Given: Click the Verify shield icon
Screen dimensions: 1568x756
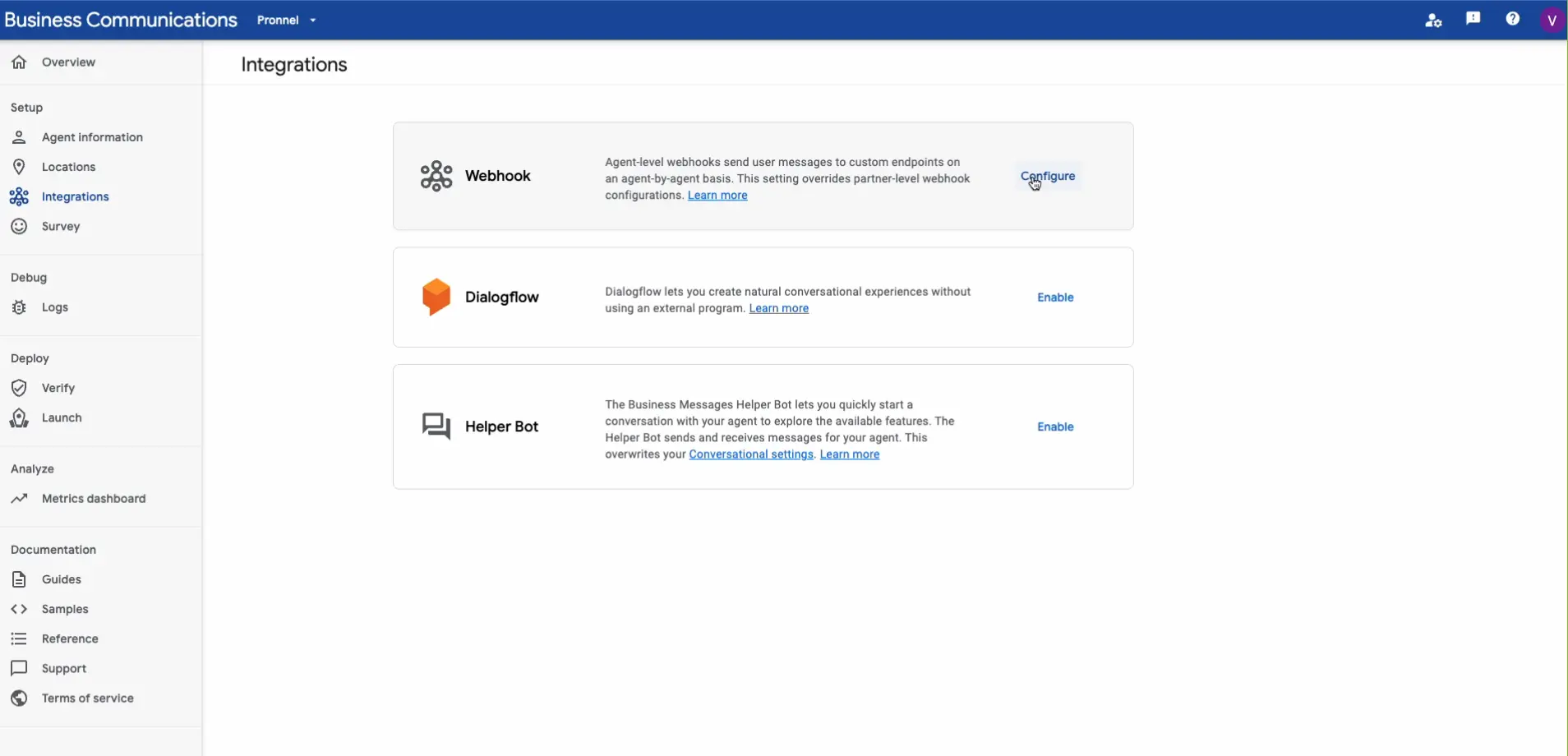Looking at the screenshot, I should (x=19, y=388).
